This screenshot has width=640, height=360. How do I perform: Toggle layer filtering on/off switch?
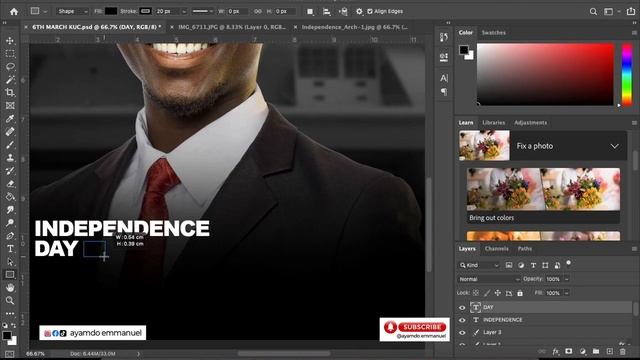[569, 263]
